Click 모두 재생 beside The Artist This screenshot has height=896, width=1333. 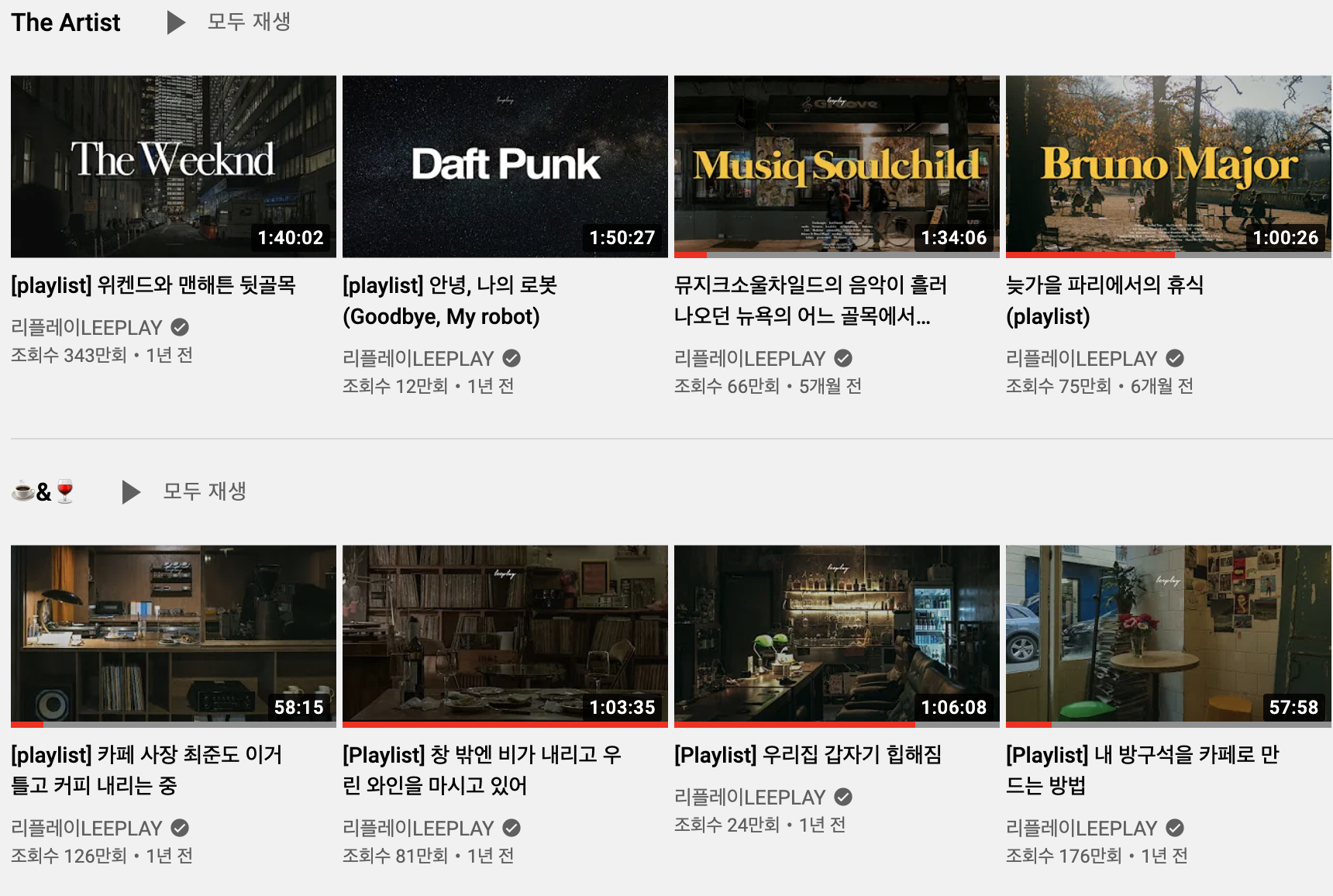(x=249, y=22)
